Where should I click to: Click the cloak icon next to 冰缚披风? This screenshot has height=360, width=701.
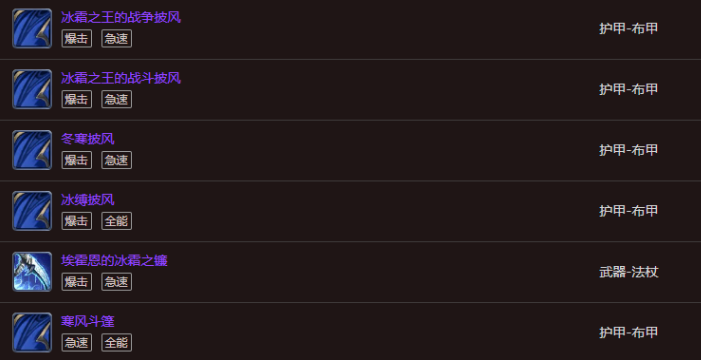(32, 211)
